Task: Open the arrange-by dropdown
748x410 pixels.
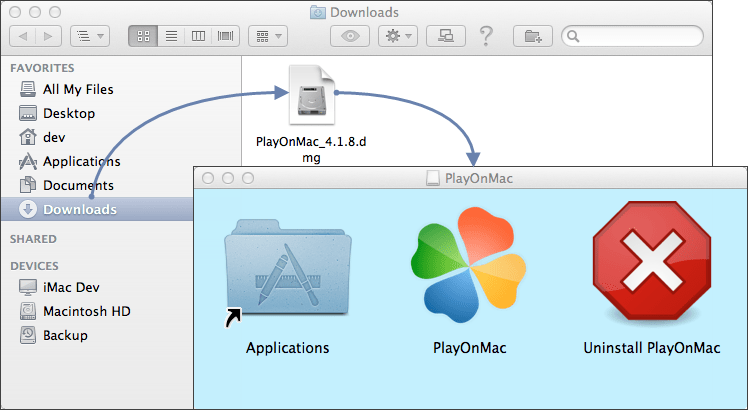Action: coord(268,36)
